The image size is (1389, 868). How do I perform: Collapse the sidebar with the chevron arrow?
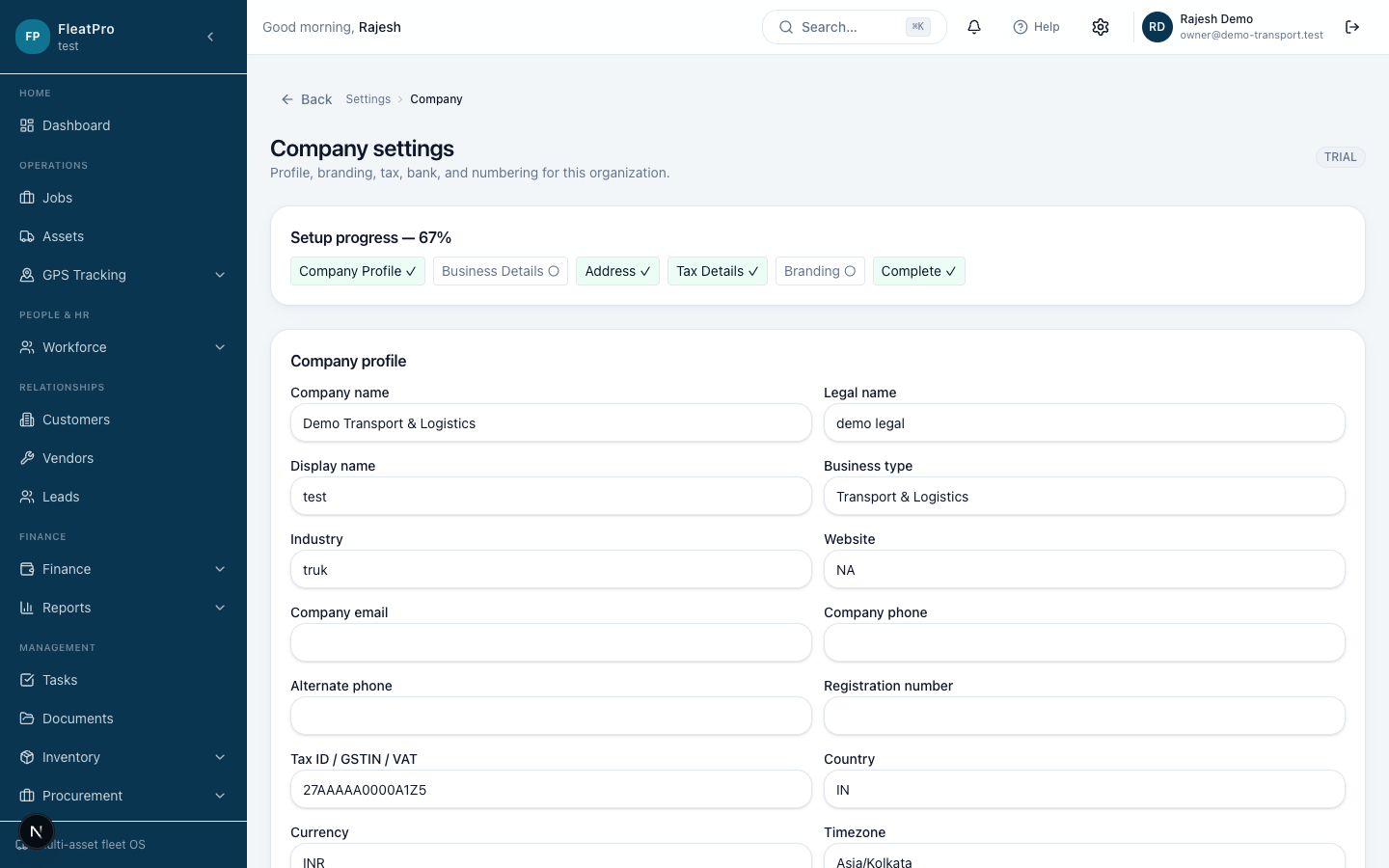210,37
